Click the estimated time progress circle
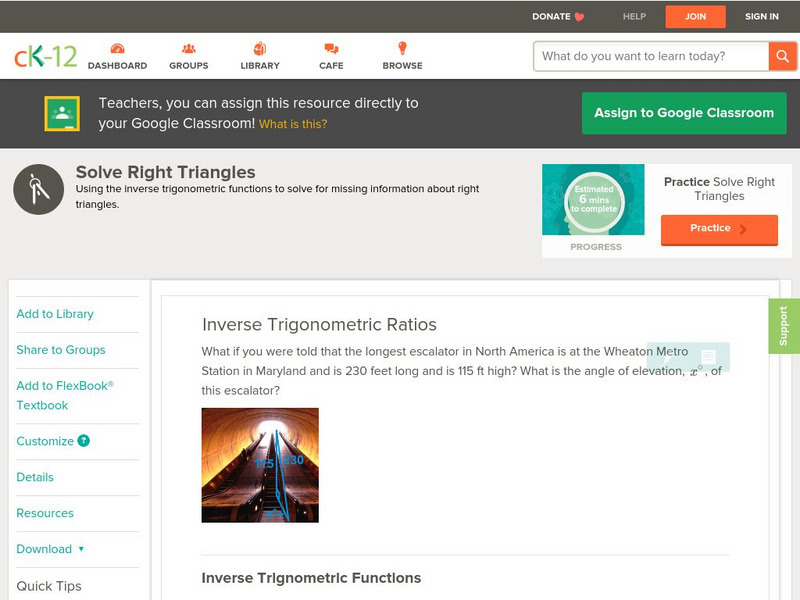800x600 pixels. [x=595, y=200]
